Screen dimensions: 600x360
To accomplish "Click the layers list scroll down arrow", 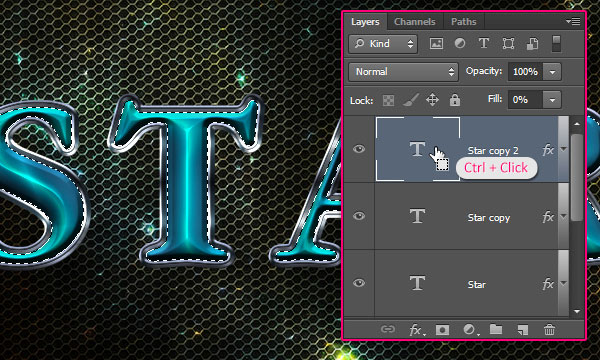I will pos(577,311).
